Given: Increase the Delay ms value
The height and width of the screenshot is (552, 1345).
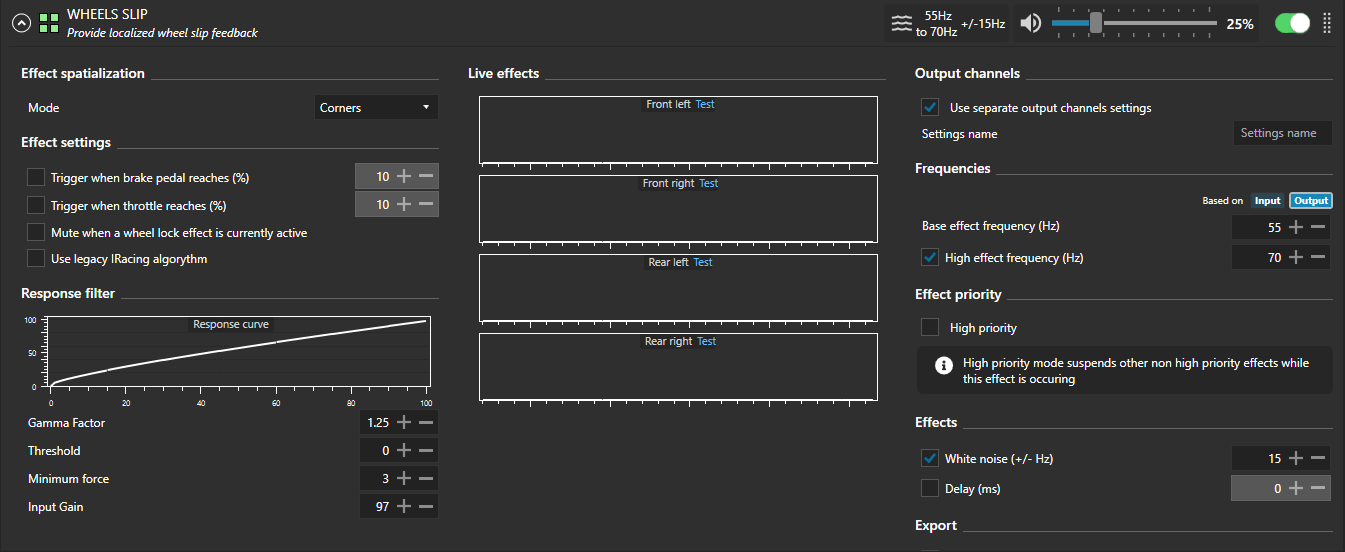Looking at the screenshot, I should pyautogui.click(x=1296, y=488).
